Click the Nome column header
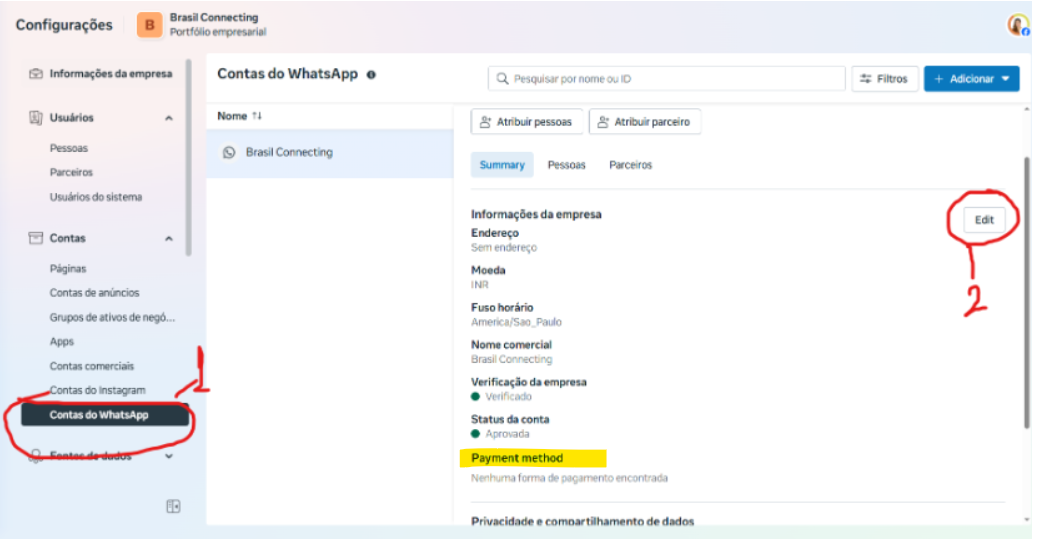Image resolution: width=1040 pixels, height=542 pixels. coord(232,115)
